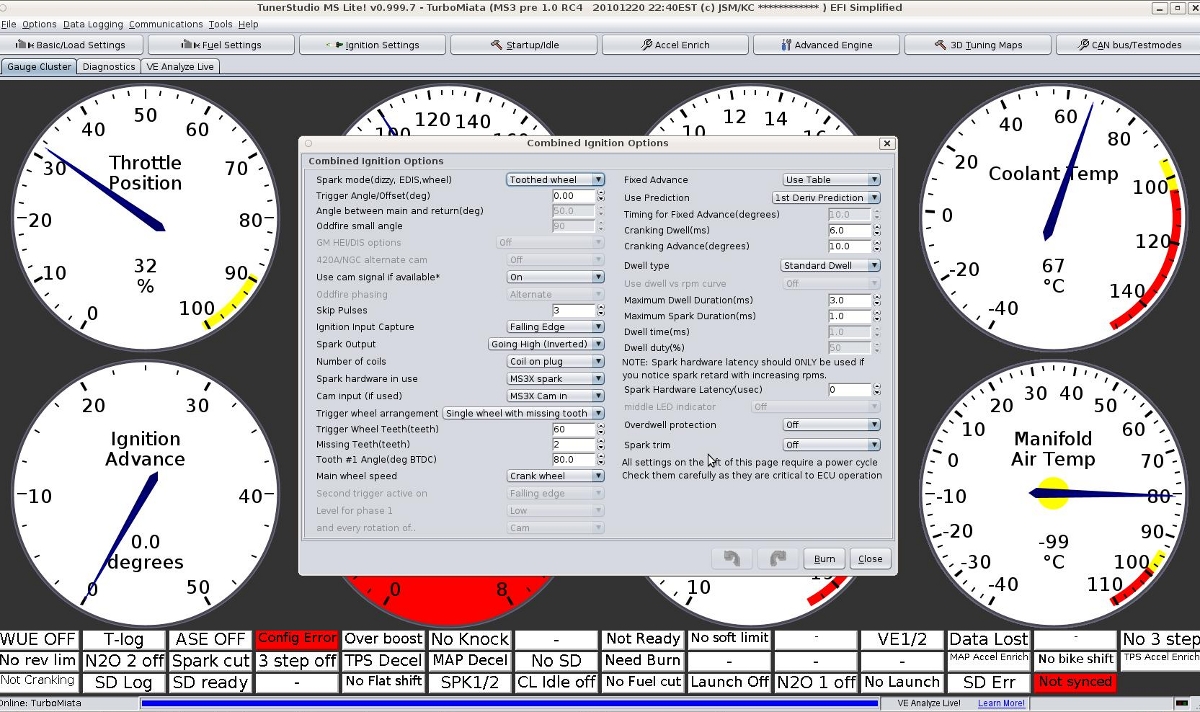Open Startup/Idle settings with hammer icon
Viewport: 1200px width, 712px height.
[525, 45]
